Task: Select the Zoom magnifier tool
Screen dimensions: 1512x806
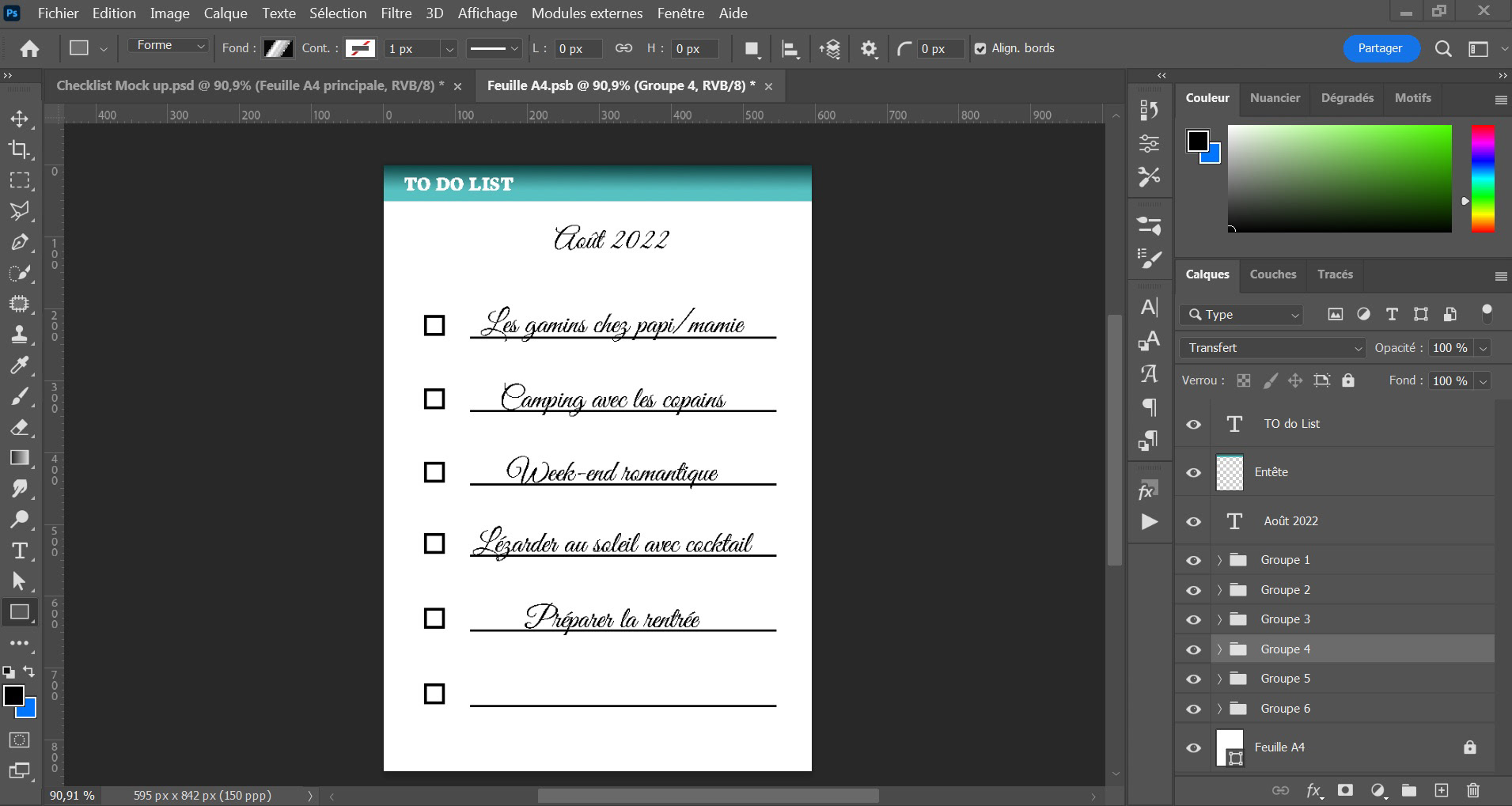Action: (20, 520)
